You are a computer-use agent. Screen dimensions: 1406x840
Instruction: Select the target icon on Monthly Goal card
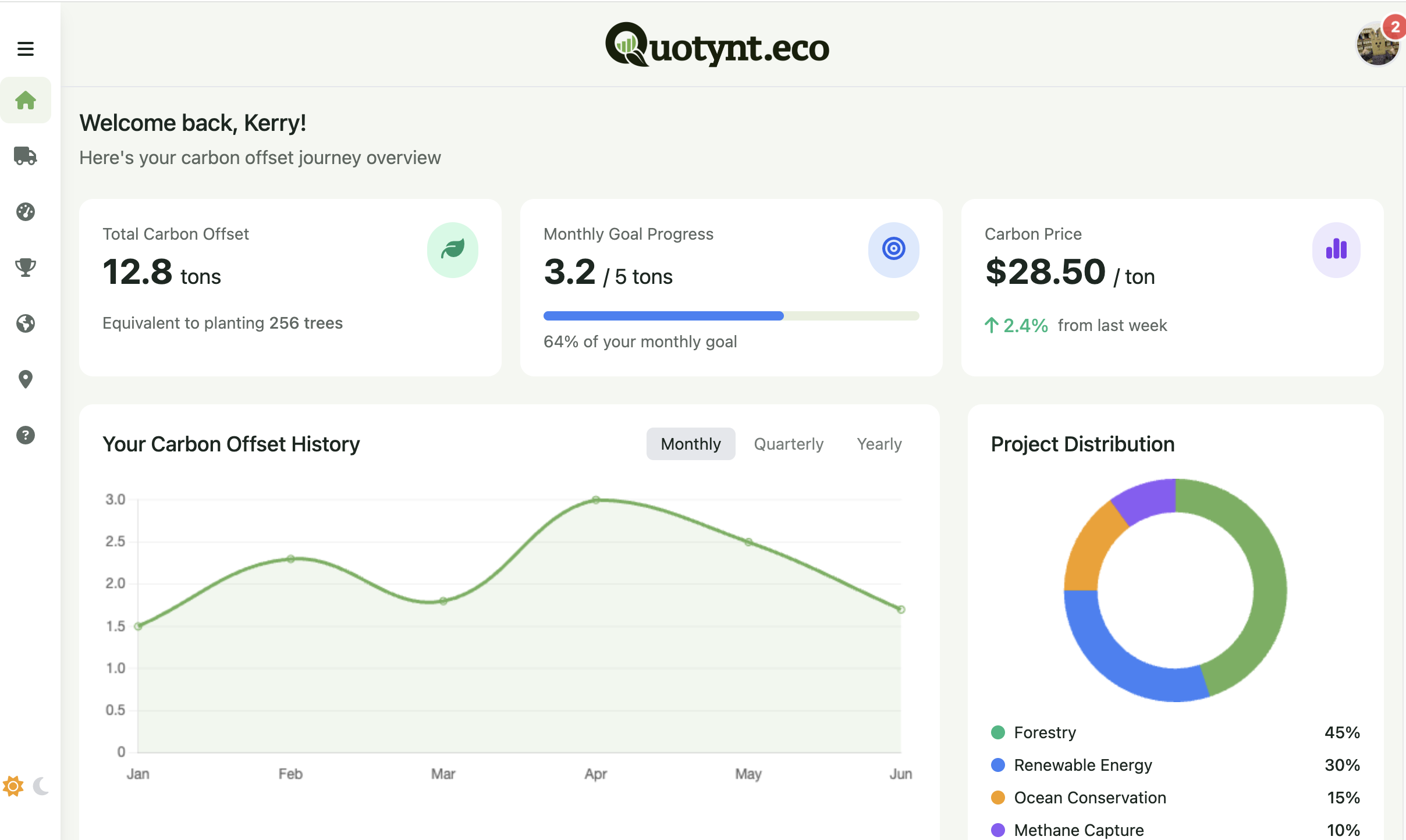pyautogui.click(x=893, y=249)
